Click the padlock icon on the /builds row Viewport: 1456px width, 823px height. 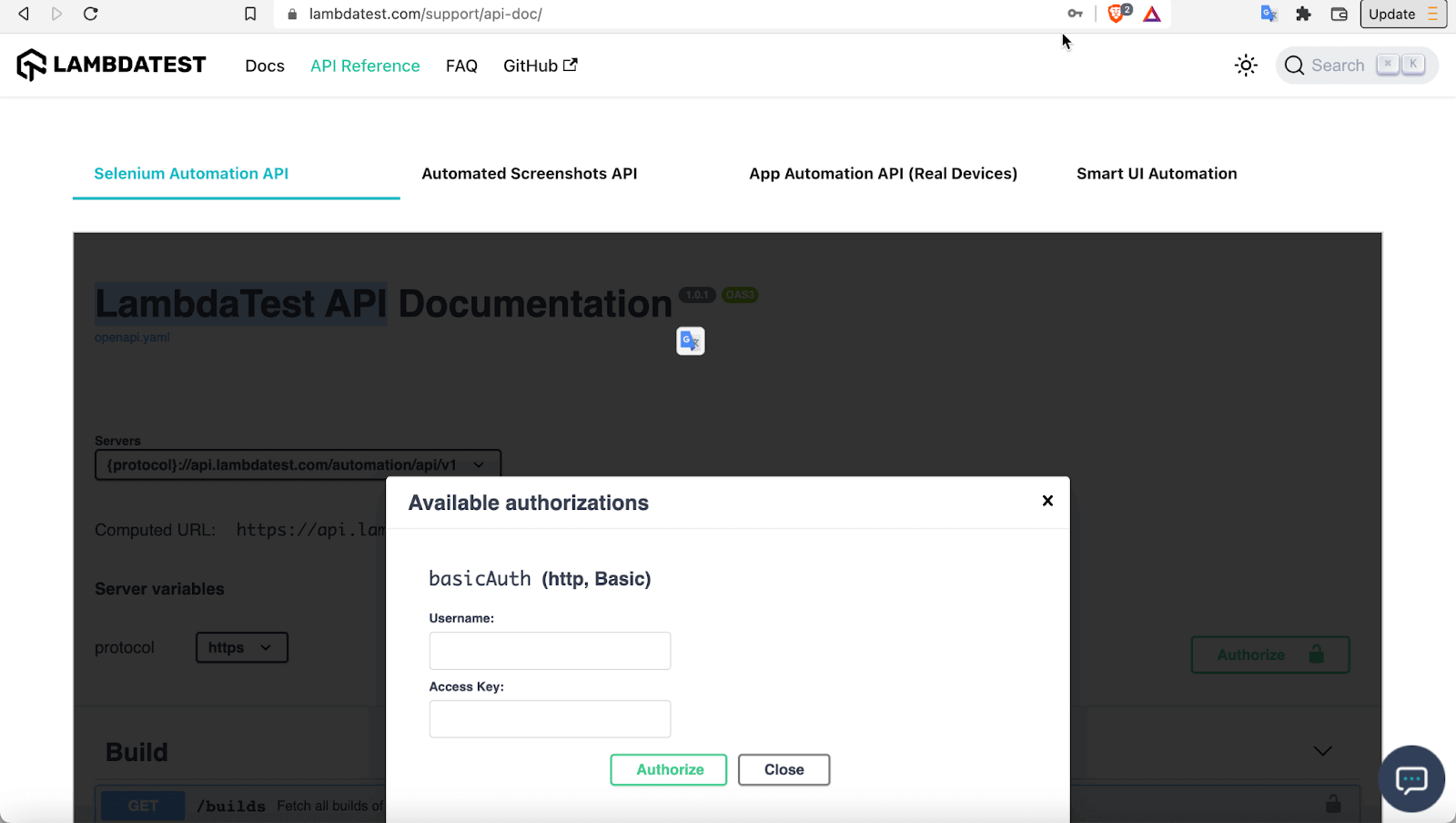tap(1332, 803)
